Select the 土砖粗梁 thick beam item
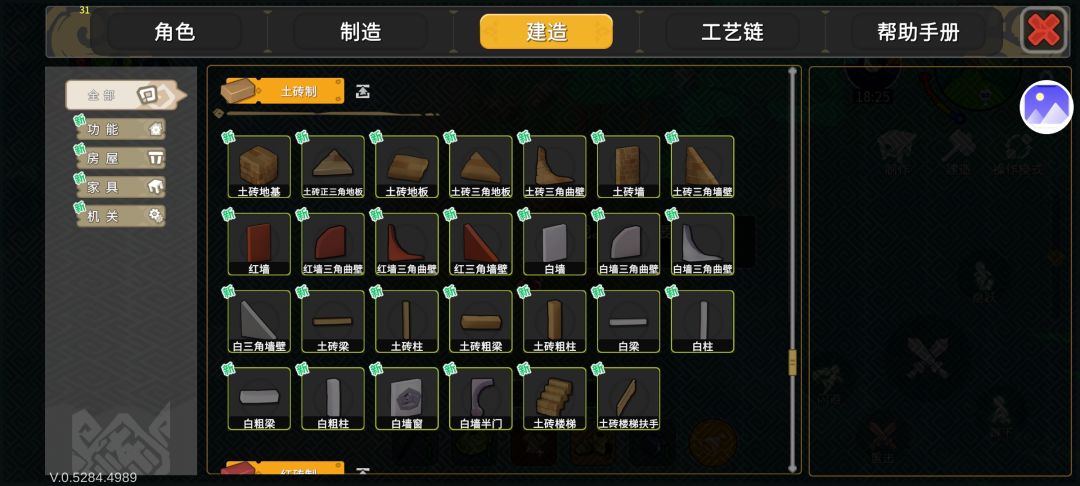 pyautogui.click(x=481, y=321)
